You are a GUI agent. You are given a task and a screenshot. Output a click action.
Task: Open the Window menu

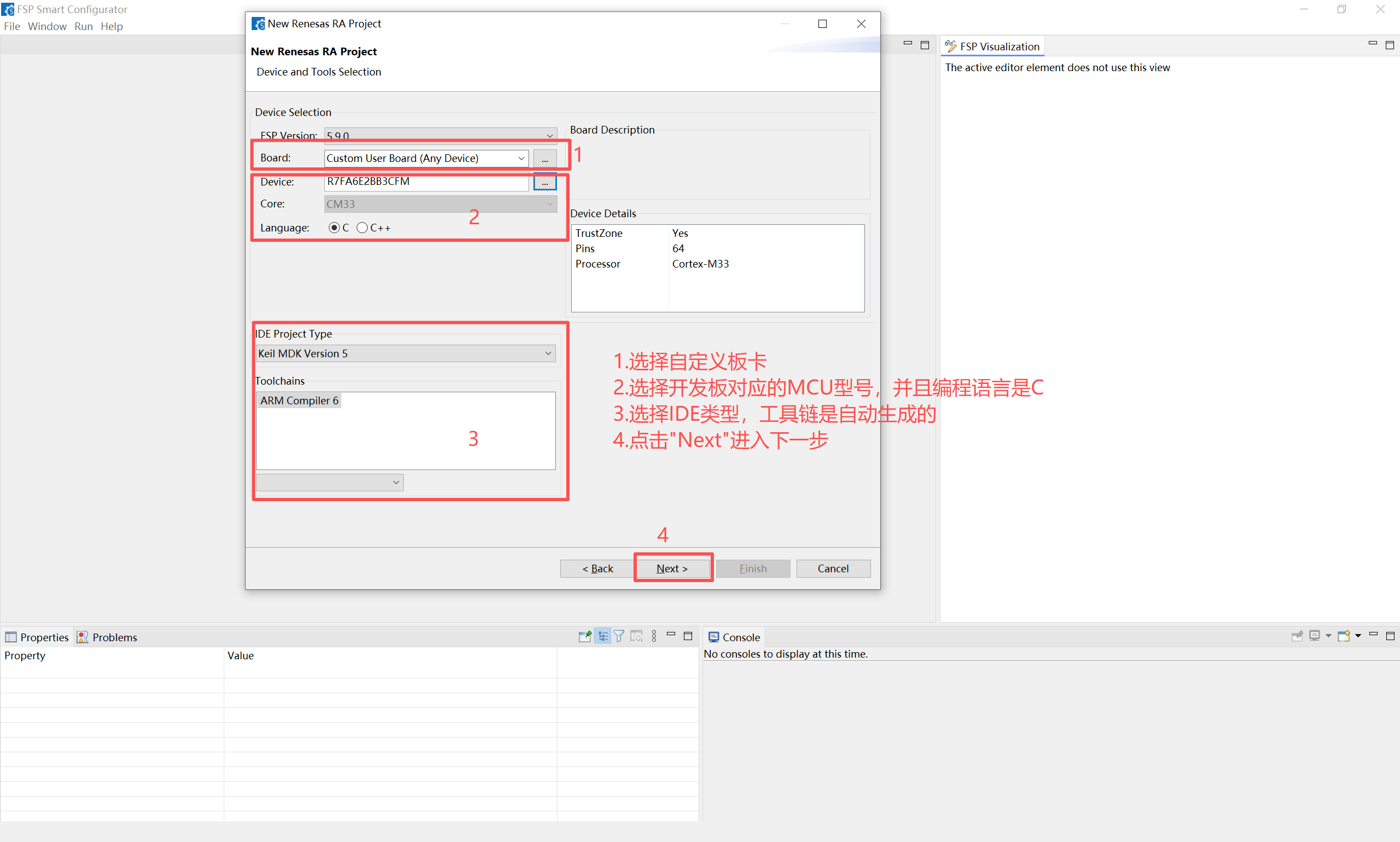pyautogui.click(x=47, y=26)
